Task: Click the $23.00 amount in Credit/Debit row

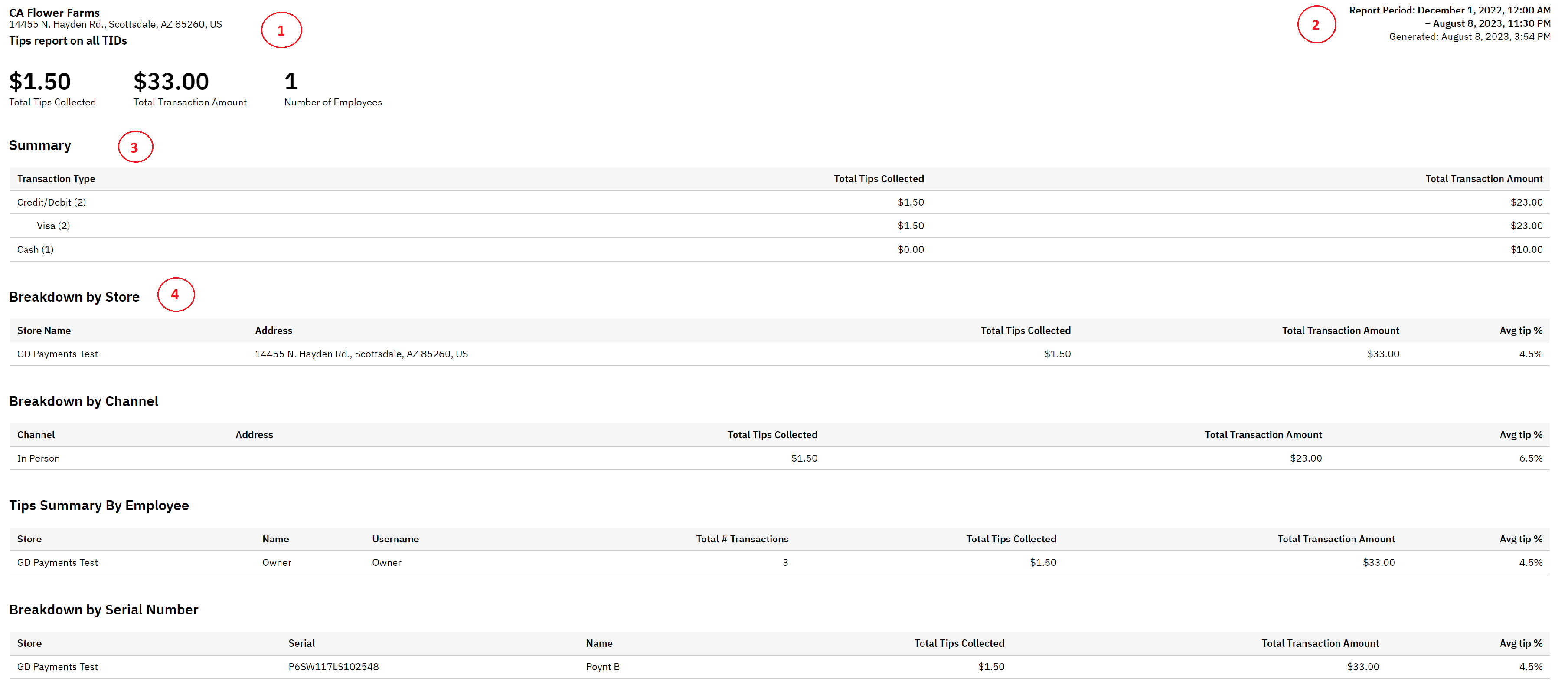Action: click(1527, 203)
